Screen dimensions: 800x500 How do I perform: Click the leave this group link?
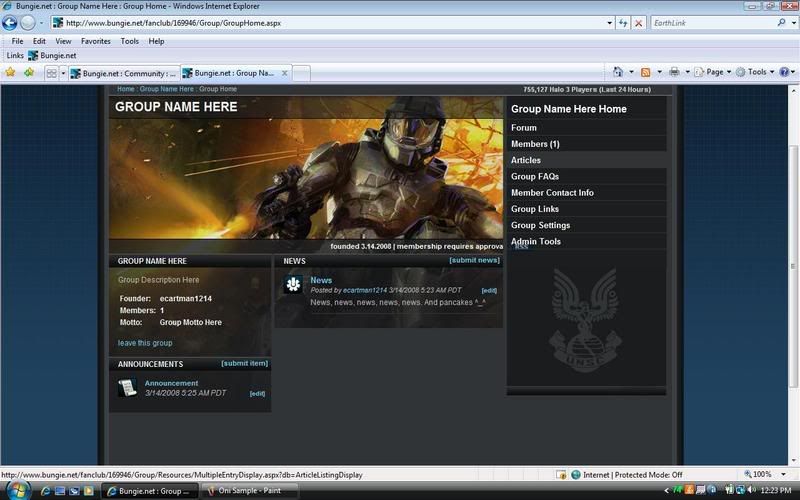tap(145, 343)
